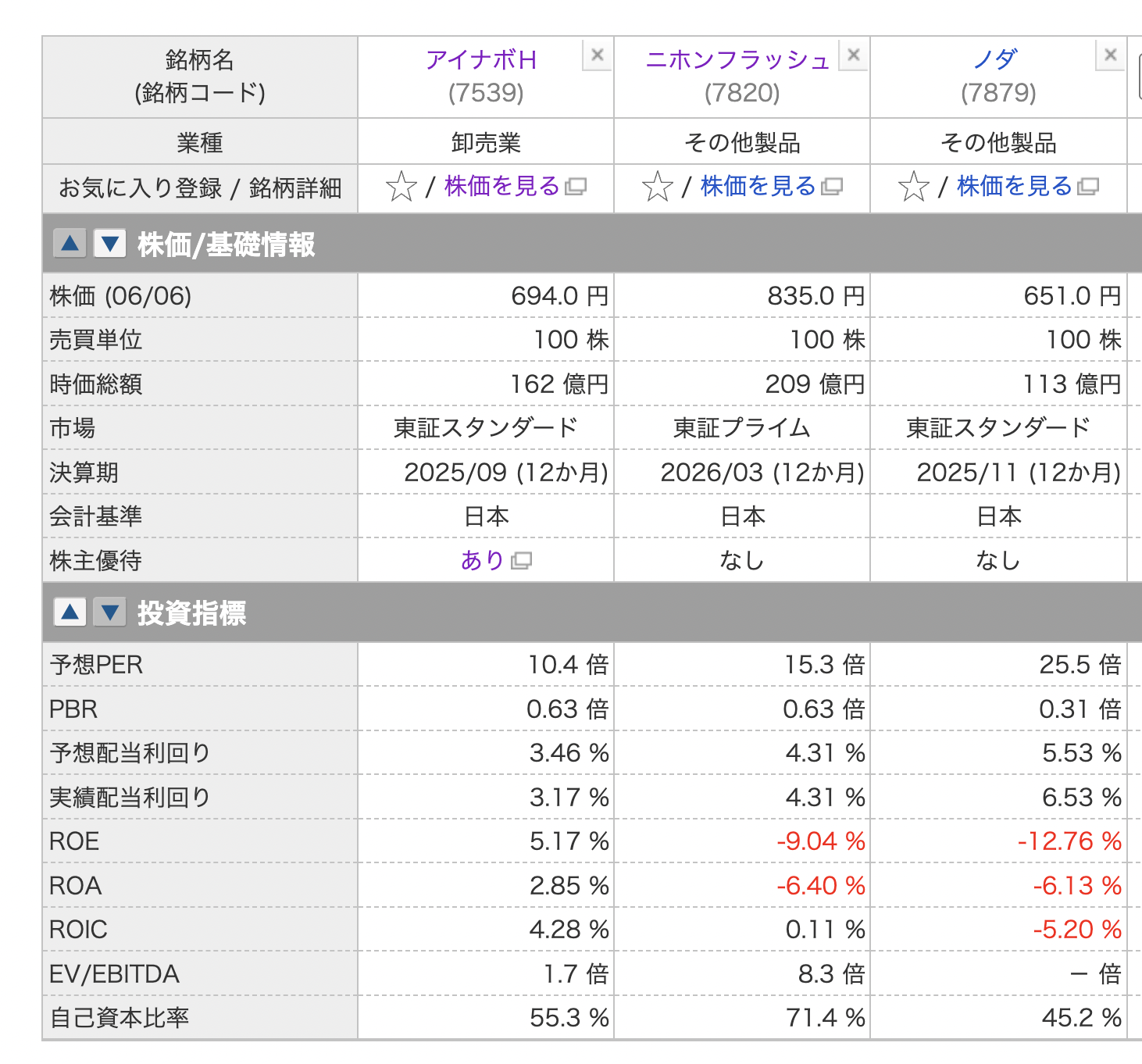Screen dimensions: 1142x1064
Task: Close the ノダ comparison column
Action: click(x=1110, y=55)
